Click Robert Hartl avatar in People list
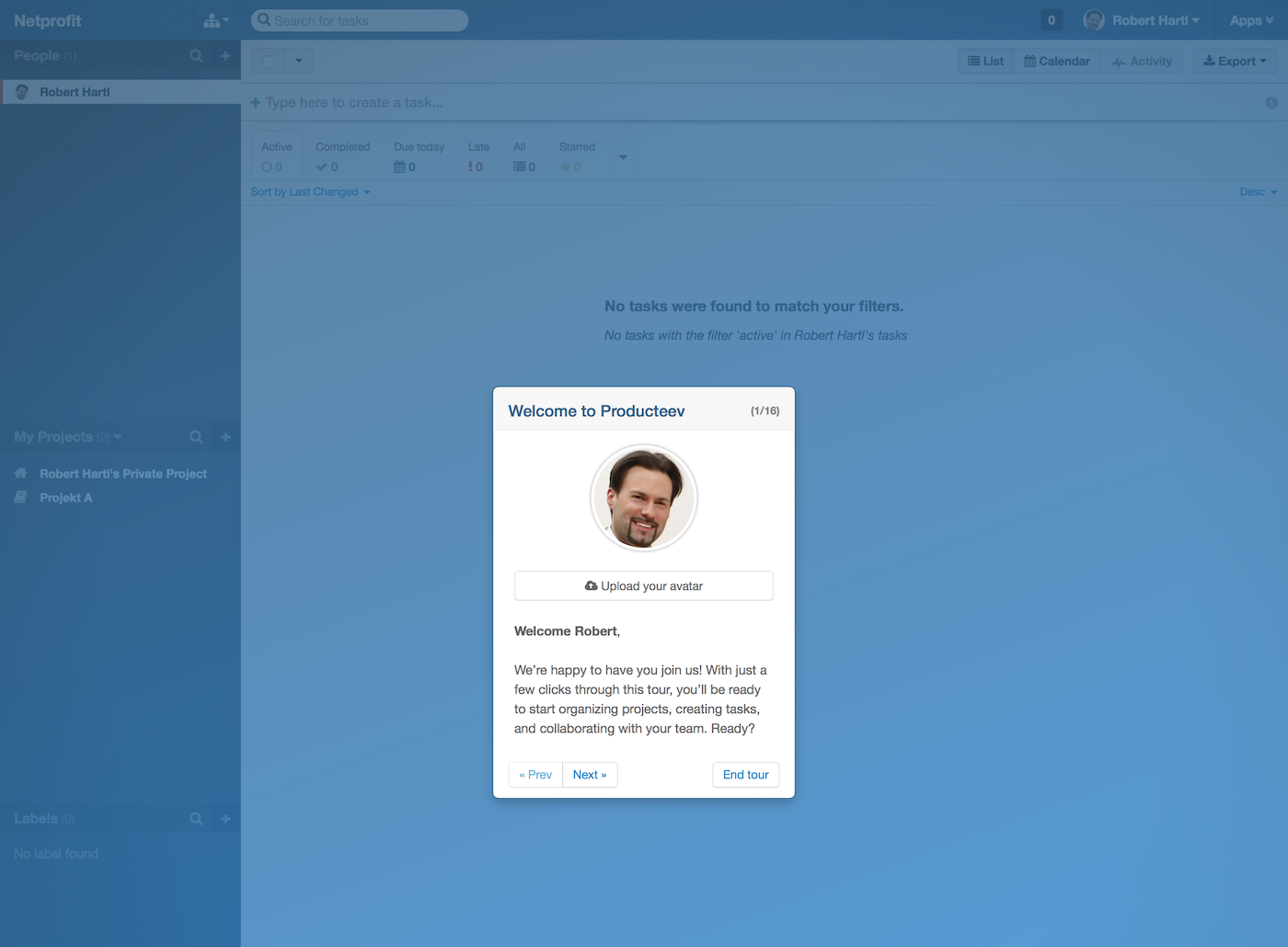 point(22,92)
